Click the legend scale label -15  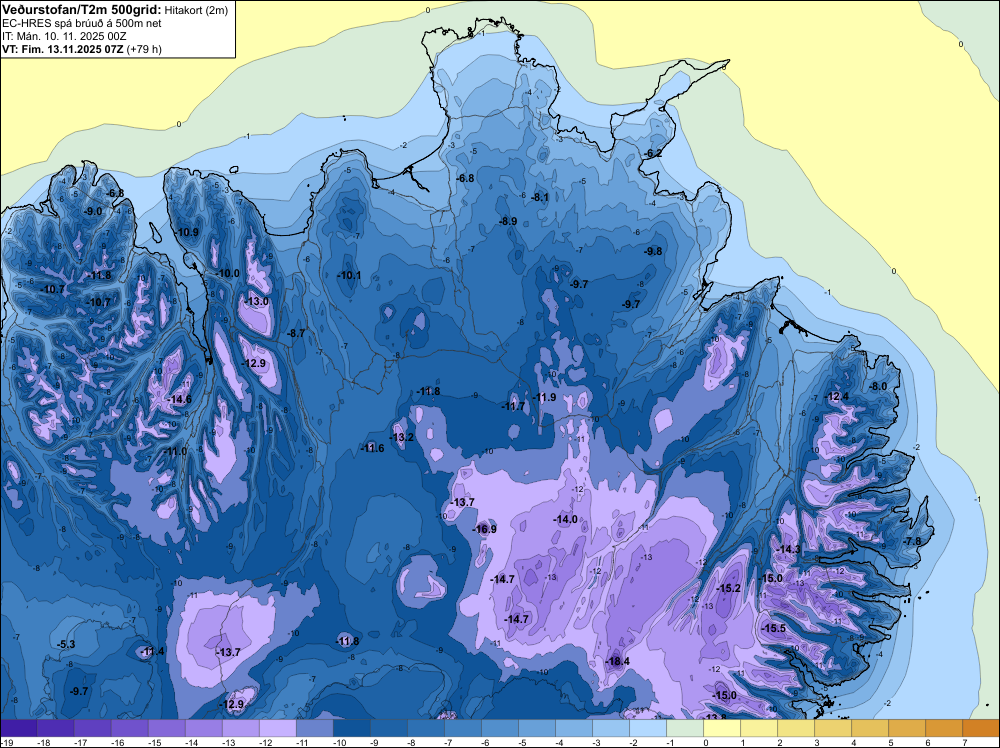pos(155,742)
